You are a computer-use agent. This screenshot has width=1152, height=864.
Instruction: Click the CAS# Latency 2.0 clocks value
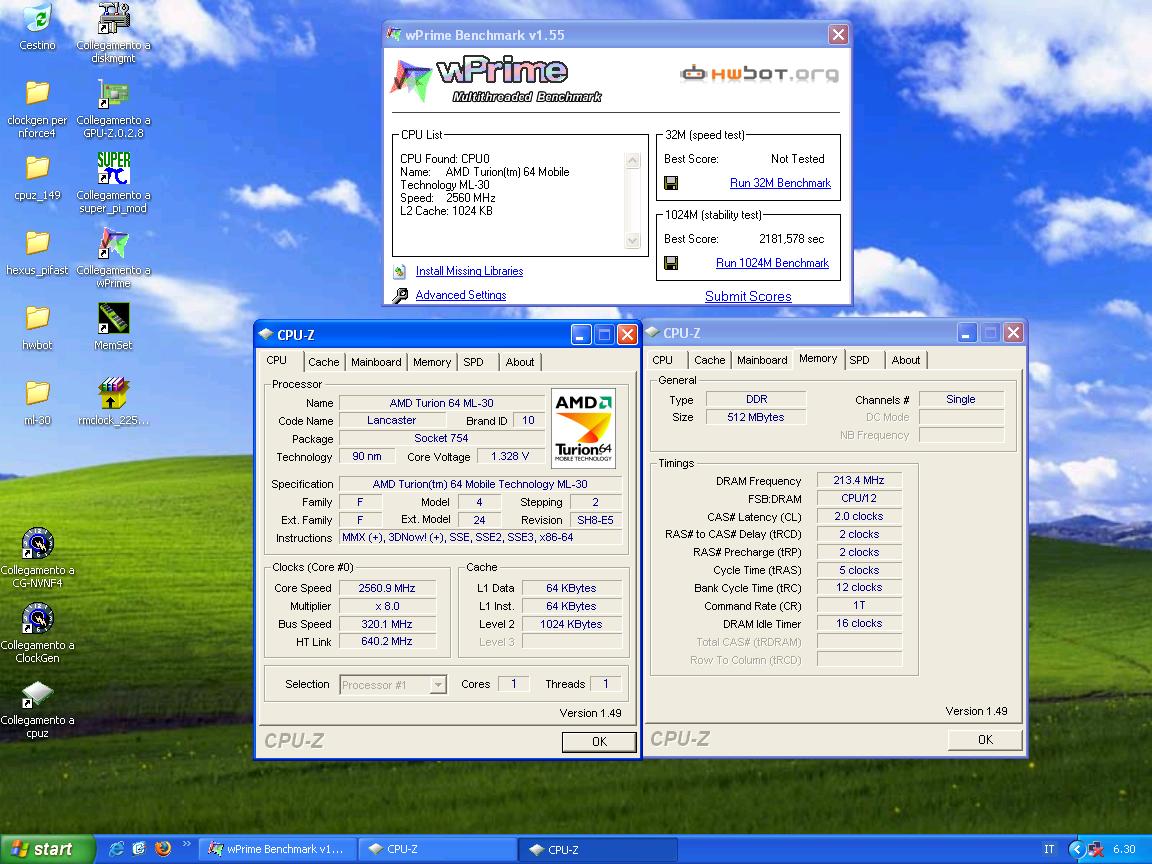pyautogui.click(x=858, y=516)
